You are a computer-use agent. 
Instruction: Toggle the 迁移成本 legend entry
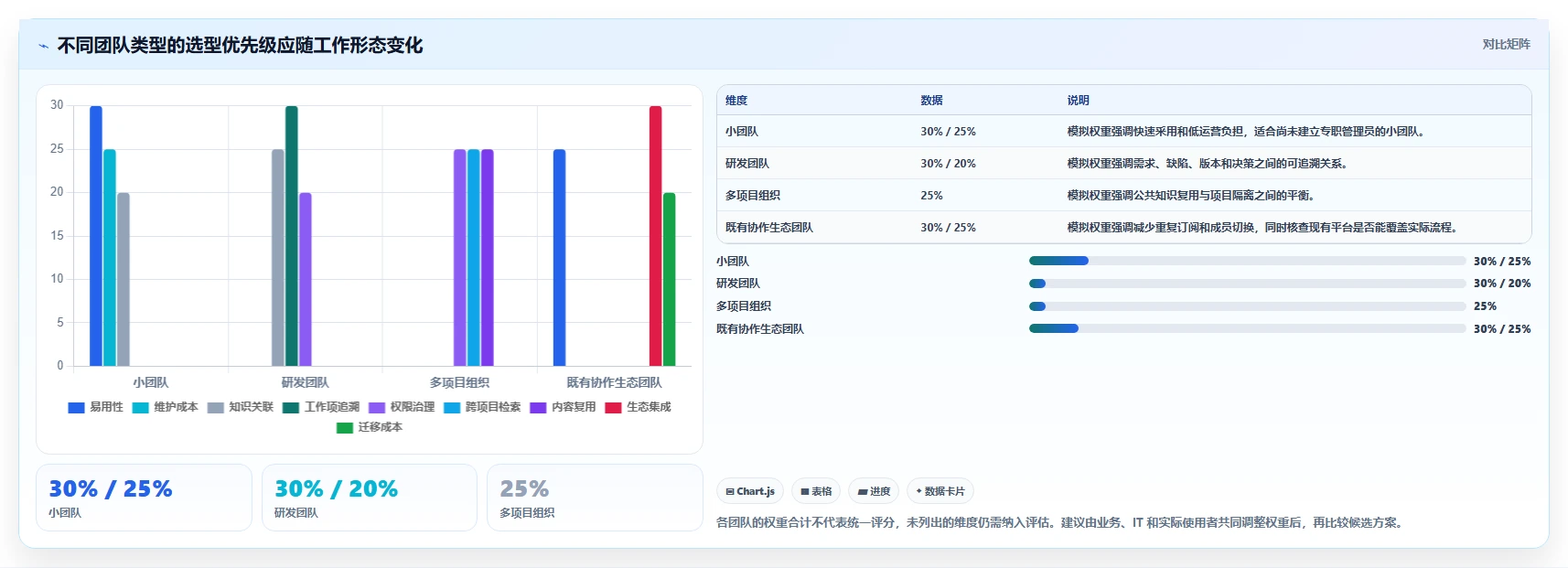coord(370,427)
